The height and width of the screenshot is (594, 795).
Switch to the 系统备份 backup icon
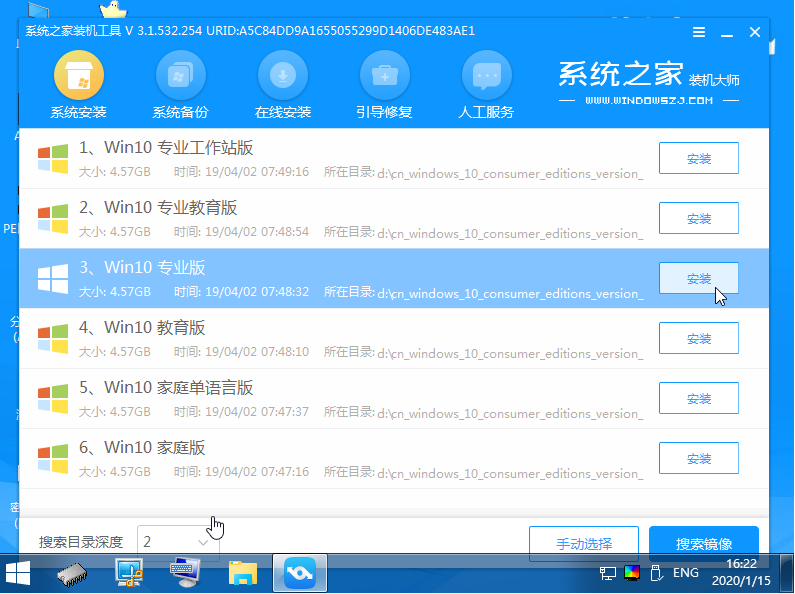pyautogui.click(x=180, y=75)
